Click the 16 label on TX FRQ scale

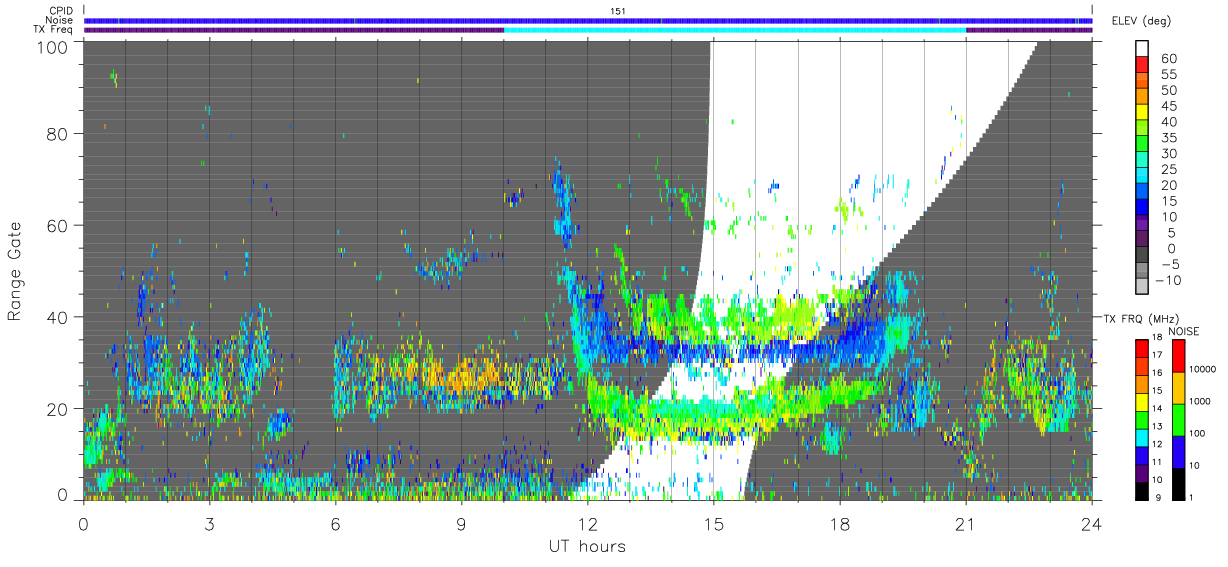[1155, 373]
